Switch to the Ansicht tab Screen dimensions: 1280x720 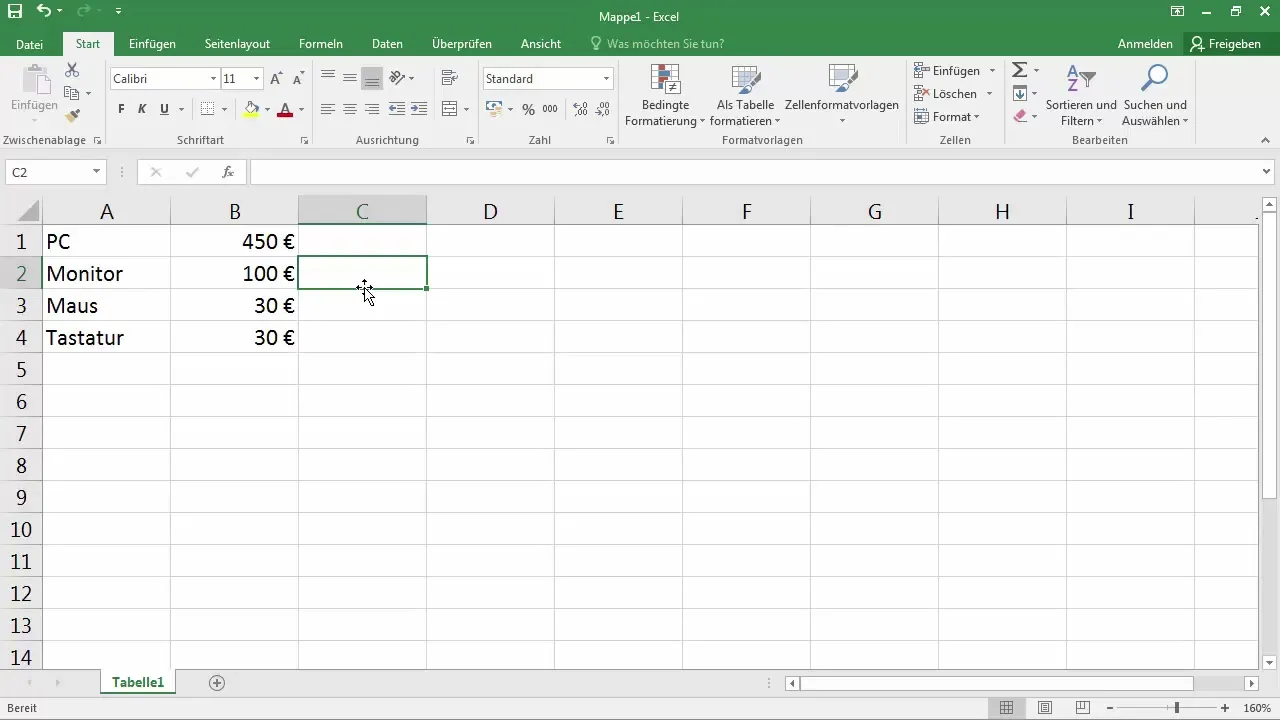[x=540, y=44]
